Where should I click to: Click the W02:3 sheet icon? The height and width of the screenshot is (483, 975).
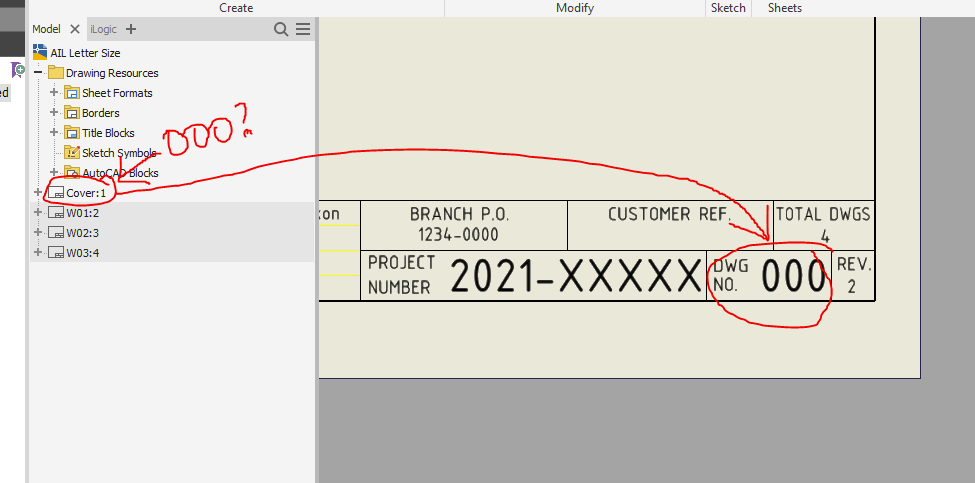click(x=57, y=233)
